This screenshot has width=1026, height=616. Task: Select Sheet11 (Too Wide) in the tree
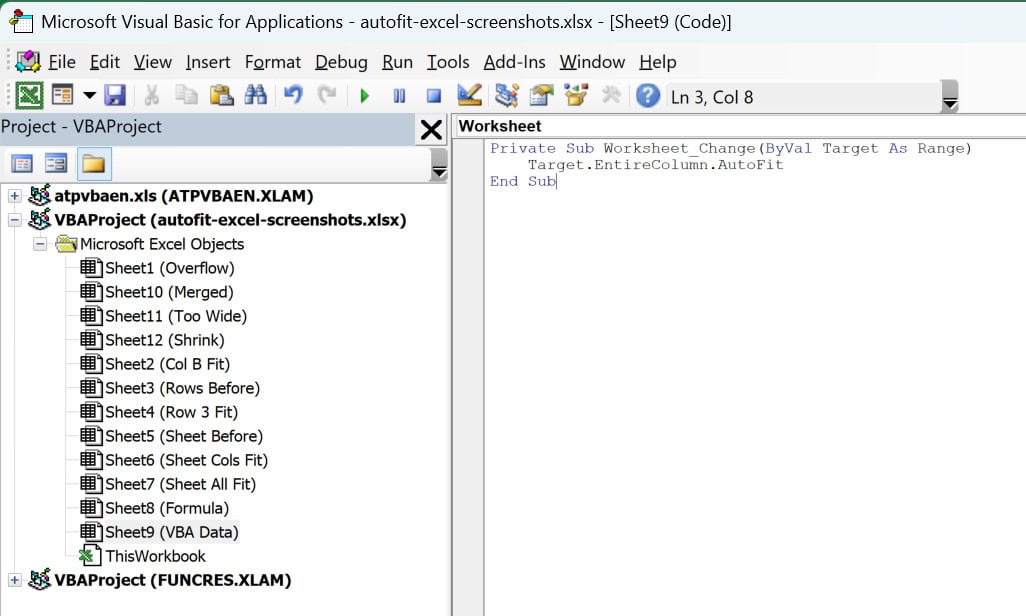(x=176, y=316)
